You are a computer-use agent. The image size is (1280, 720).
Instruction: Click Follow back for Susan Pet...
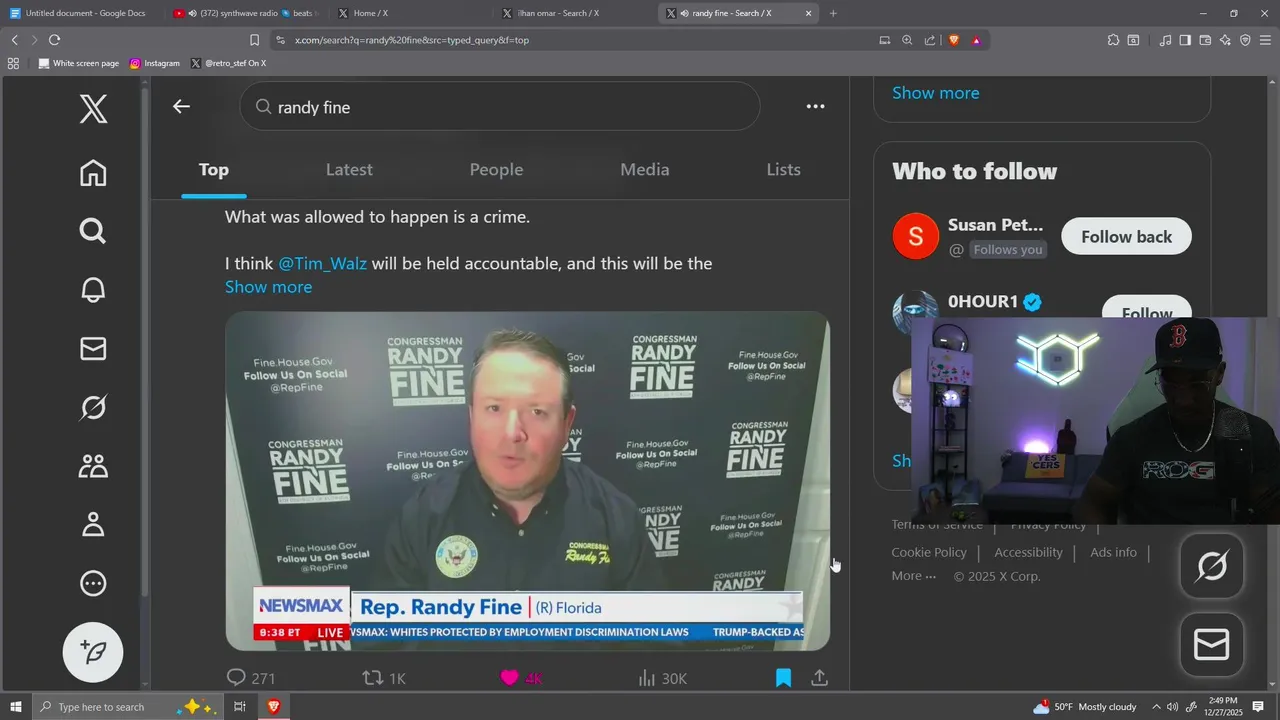point(1126,237)
